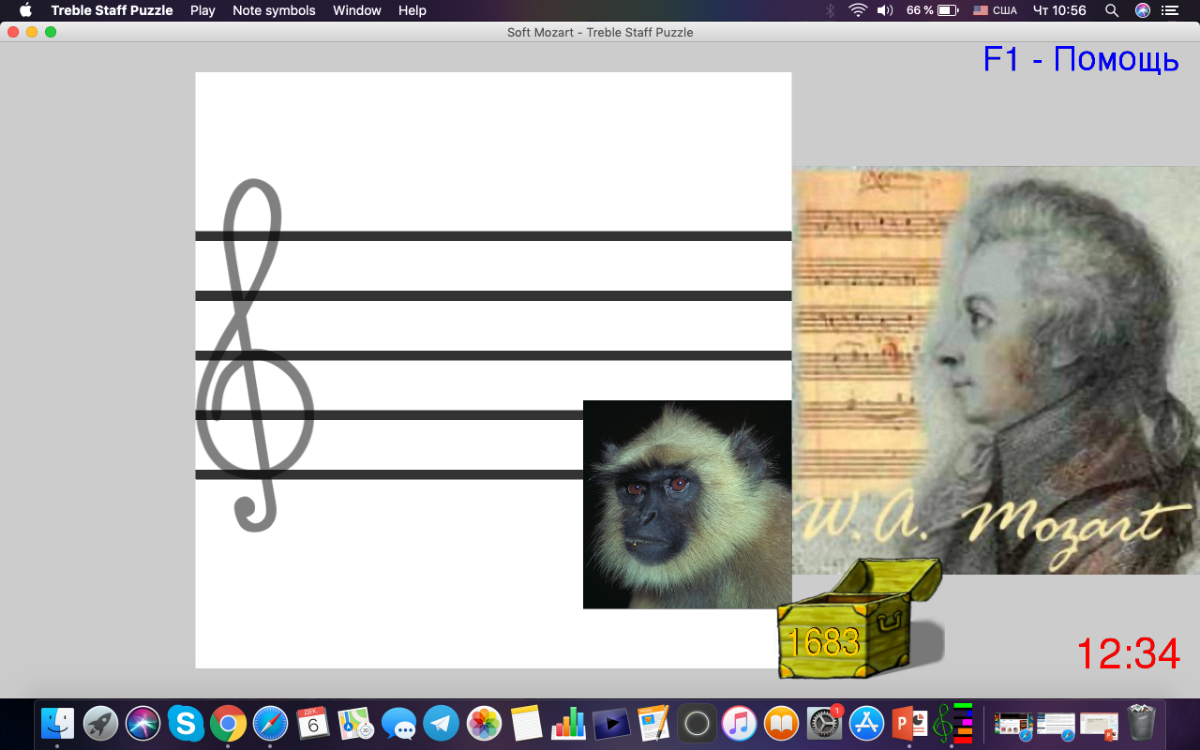The width and height of the screenshot is (1200, 750).
Task: Open the Trash in the Dock
Action: pyautogui.click(x=1141, y=722)
